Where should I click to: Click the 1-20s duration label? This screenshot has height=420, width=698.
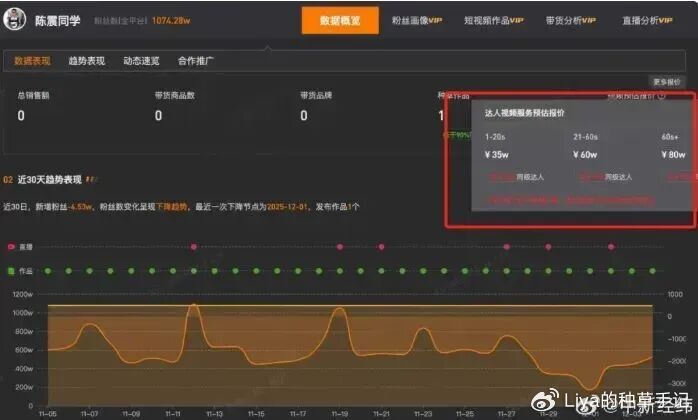pyautogui.click(x=495, y=137)
